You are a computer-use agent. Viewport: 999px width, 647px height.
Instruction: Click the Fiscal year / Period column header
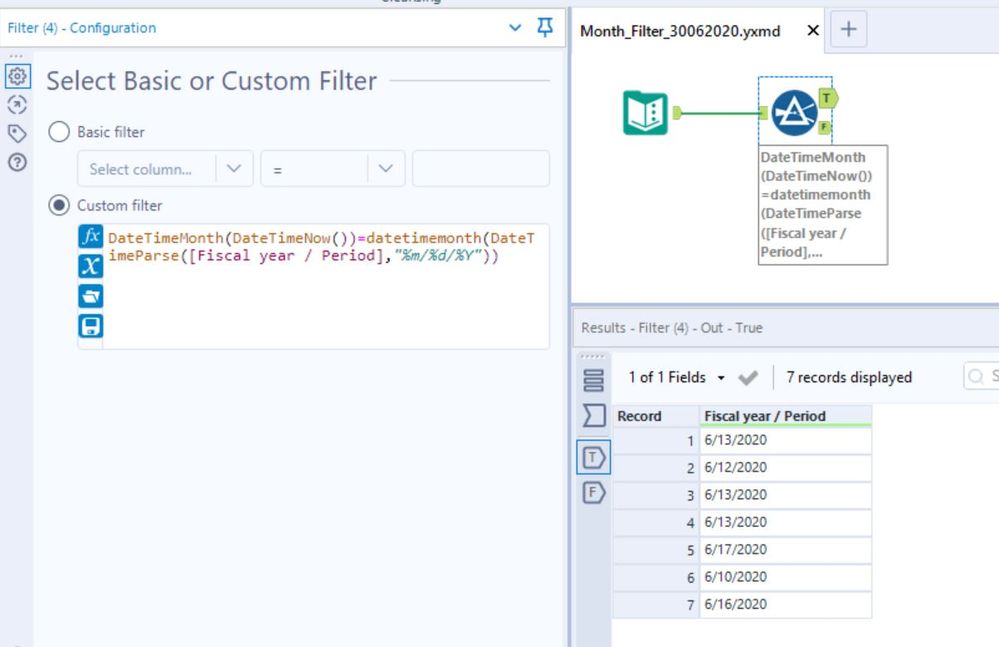tap(765, 416)
